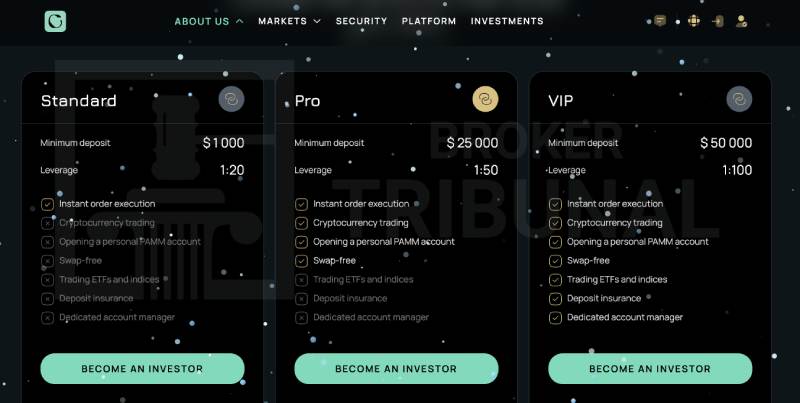
Task: Open the Investments menu item
Action: pyautogui.click(x=507, y=21)
